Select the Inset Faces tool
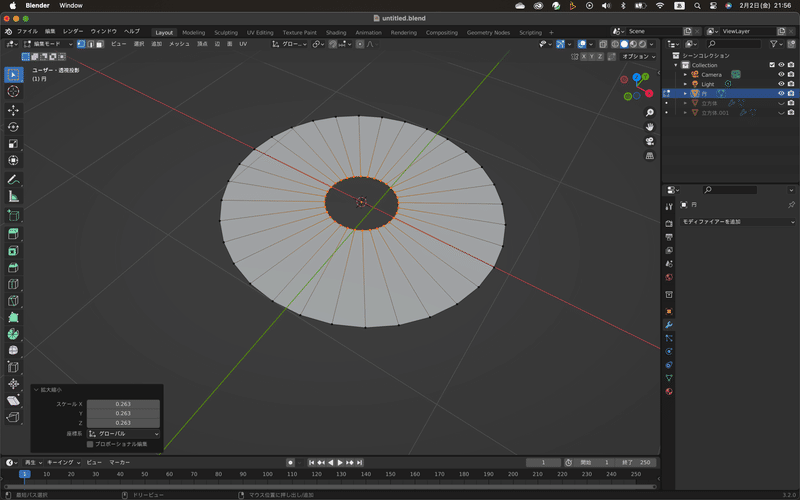This screenshot has height=500, width=800. [x=13, y=251]
